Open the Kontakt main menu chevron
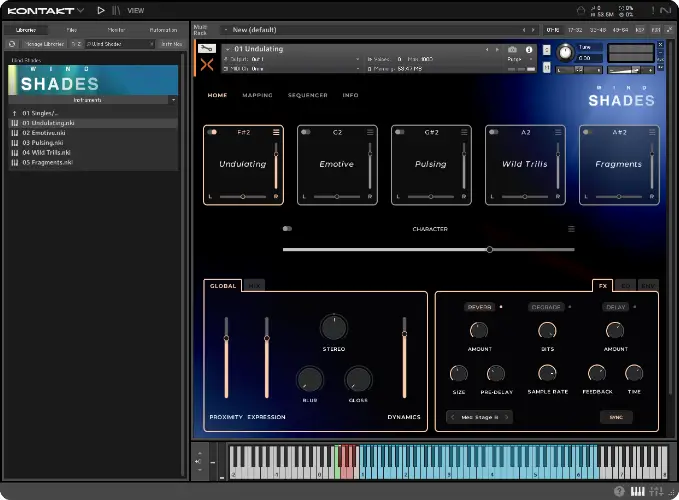 click(x=80, y=10)
